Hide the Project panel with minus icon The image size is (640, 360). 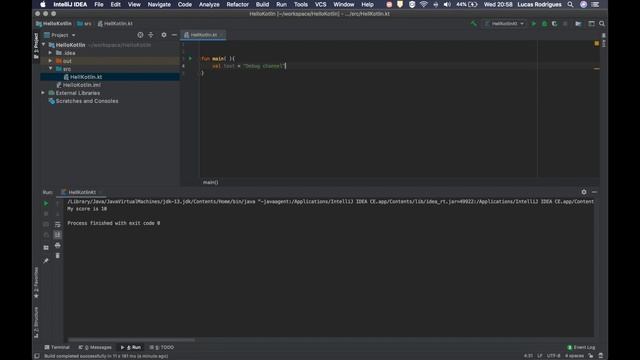(174, 35)
